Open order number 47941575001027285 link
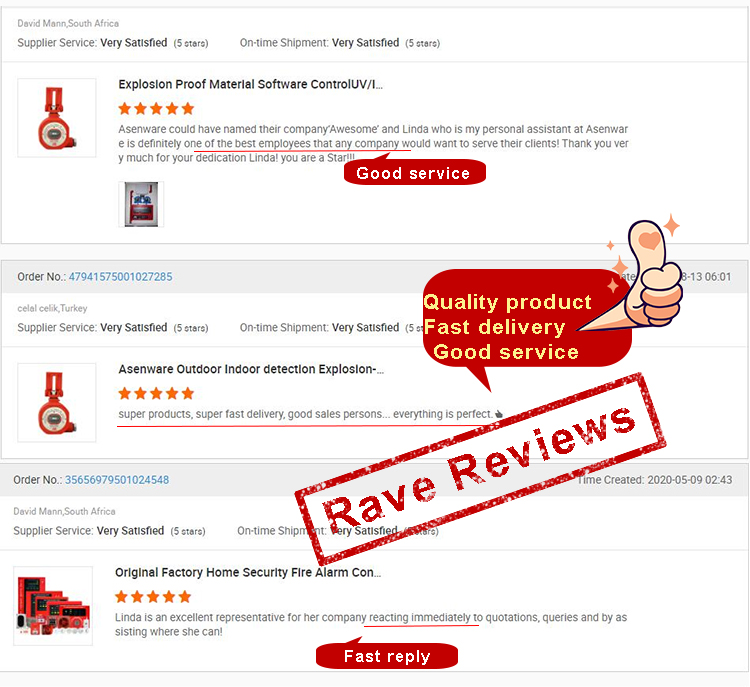This screenshot has width=750, height=687. 120,277
